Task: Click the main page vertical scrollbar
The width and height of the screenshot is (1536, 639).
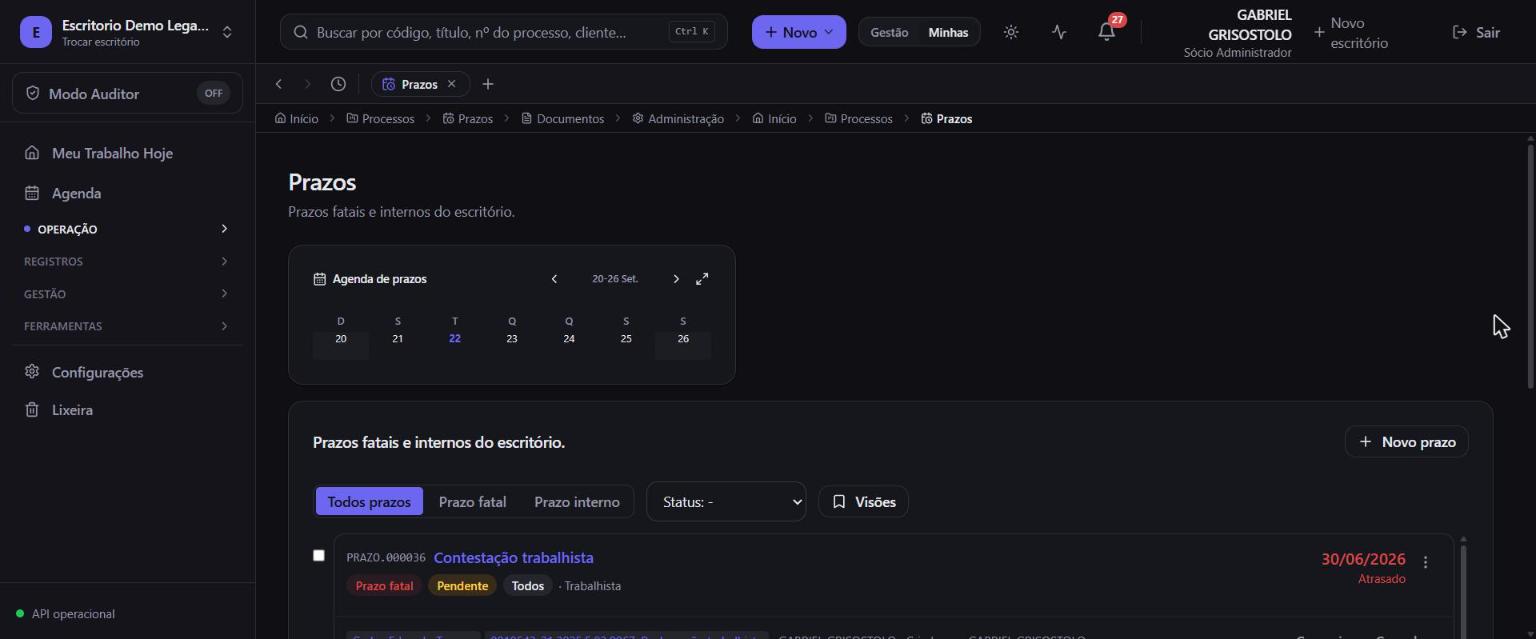Action: [x=1530, y=266]
